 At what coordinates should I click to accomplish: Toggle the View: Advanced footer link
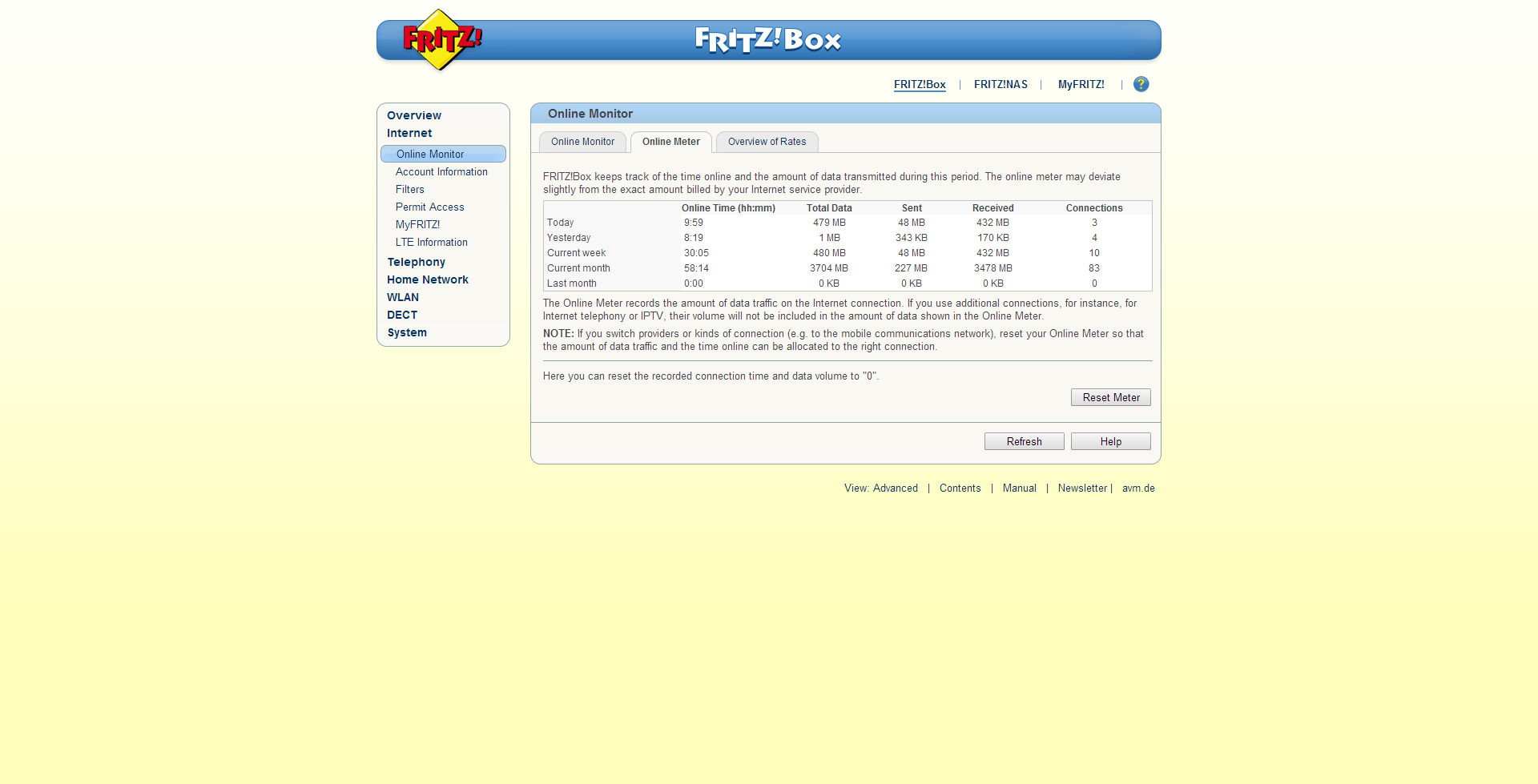(x=881, y=488)
